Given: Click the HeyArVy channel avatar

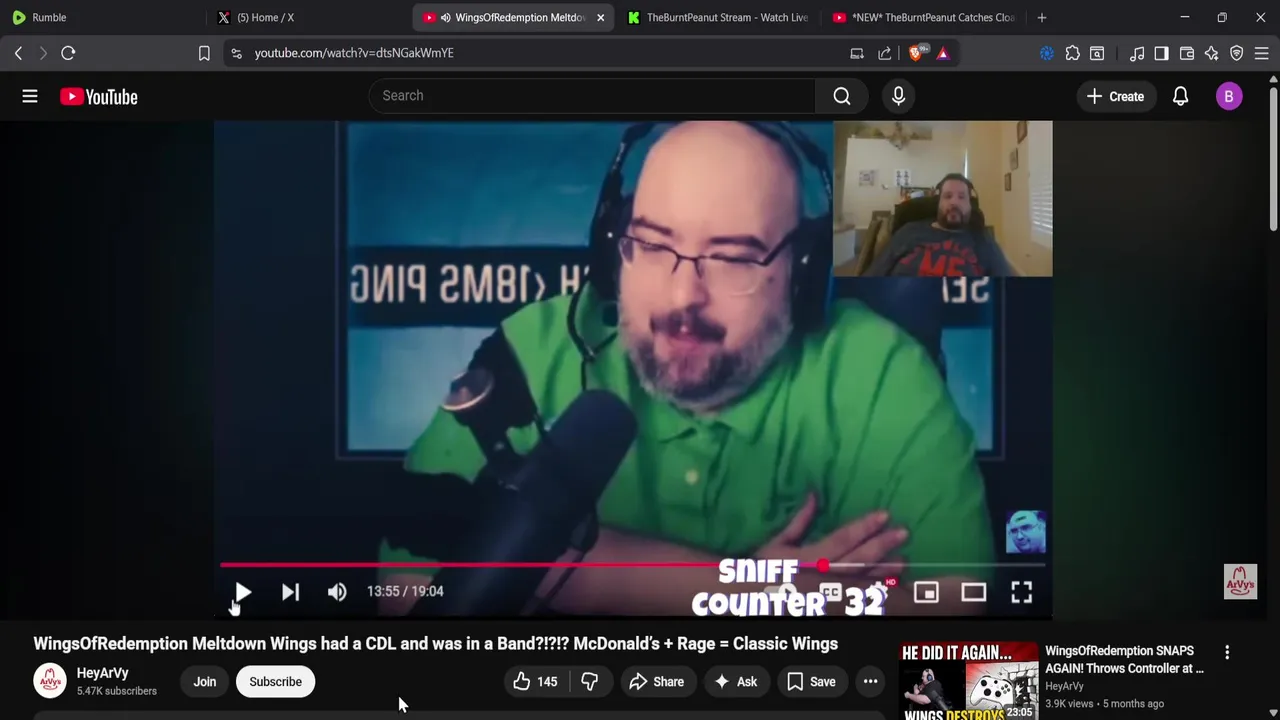Looking at the screenshot, I should tap(50, 681).
